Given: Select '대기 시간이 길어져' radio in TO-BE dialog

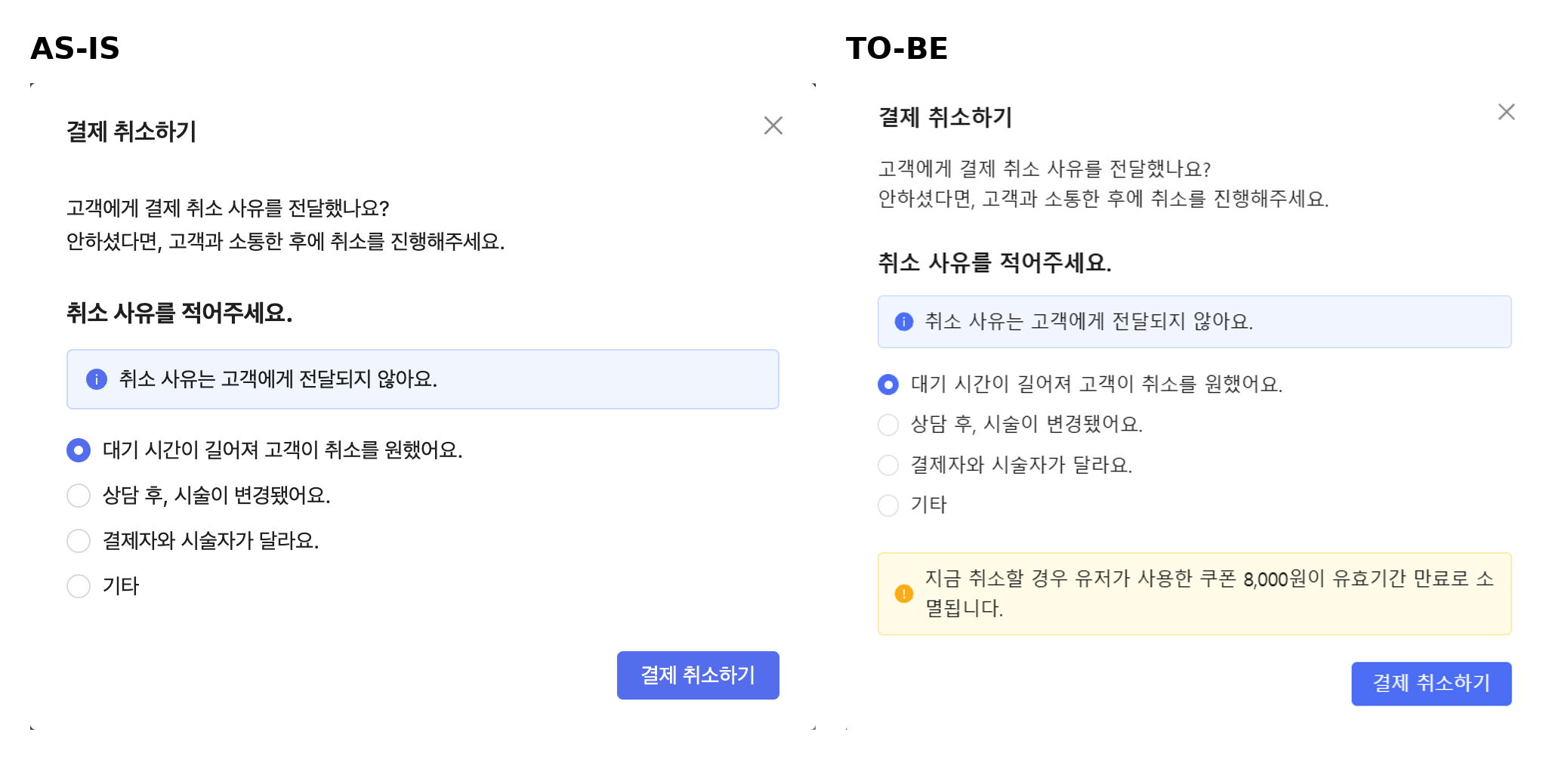Looking at the screenshot, I should pos(888,385).
